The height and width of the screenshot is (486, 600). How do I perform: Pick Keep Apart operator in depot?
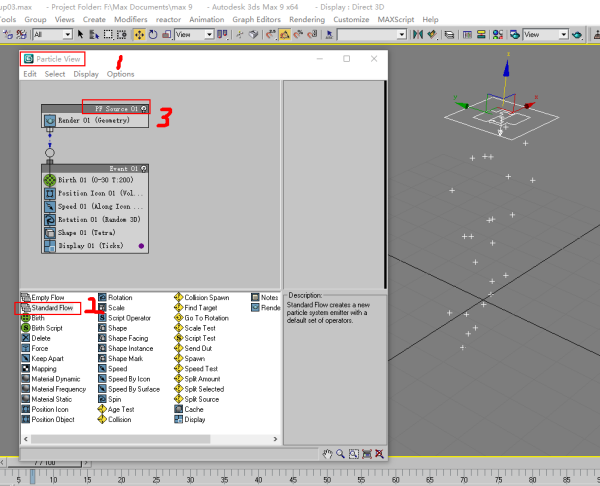[x=42, y=359]
